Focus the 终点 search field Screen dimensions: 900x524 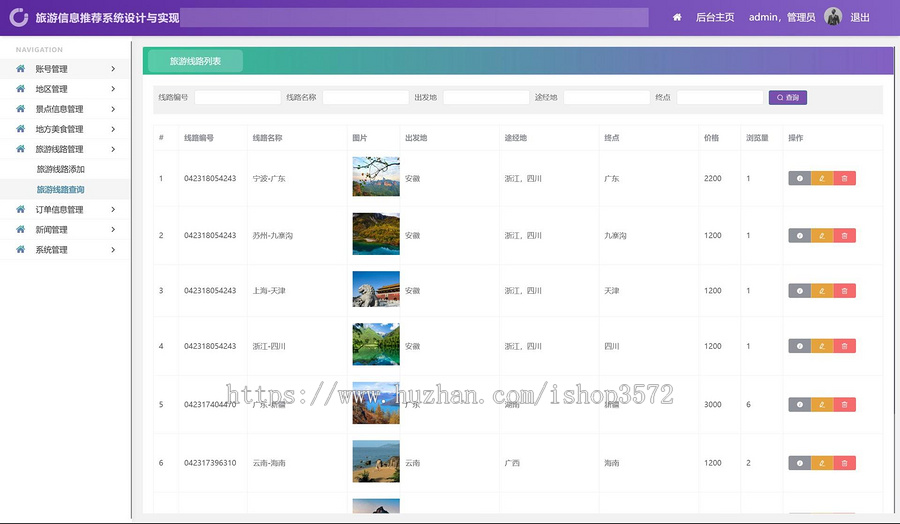(x=720, y=98)
